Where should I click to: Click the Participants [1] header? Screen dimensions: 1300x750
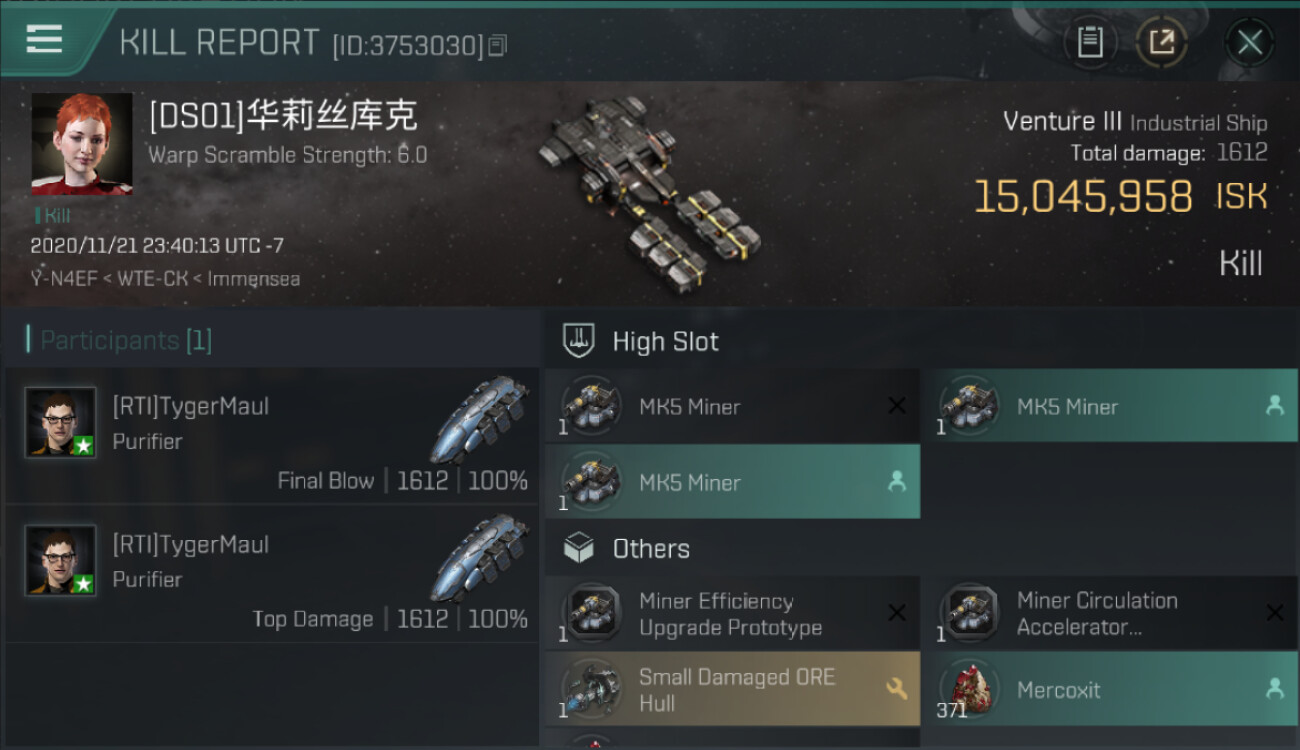click(x=120, y=340)
